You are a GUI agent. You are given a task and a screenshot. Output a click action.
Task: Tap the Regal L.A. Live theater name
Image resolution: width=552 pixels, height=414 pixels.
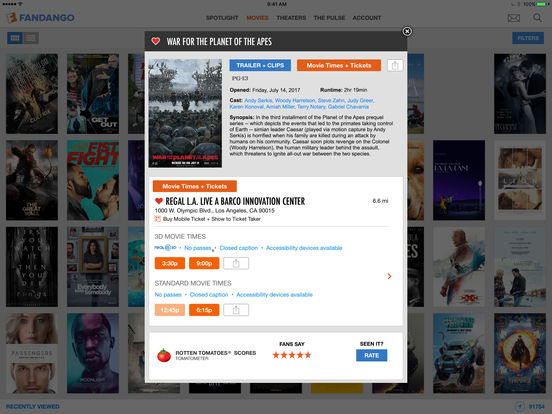[x=235, y=201]
